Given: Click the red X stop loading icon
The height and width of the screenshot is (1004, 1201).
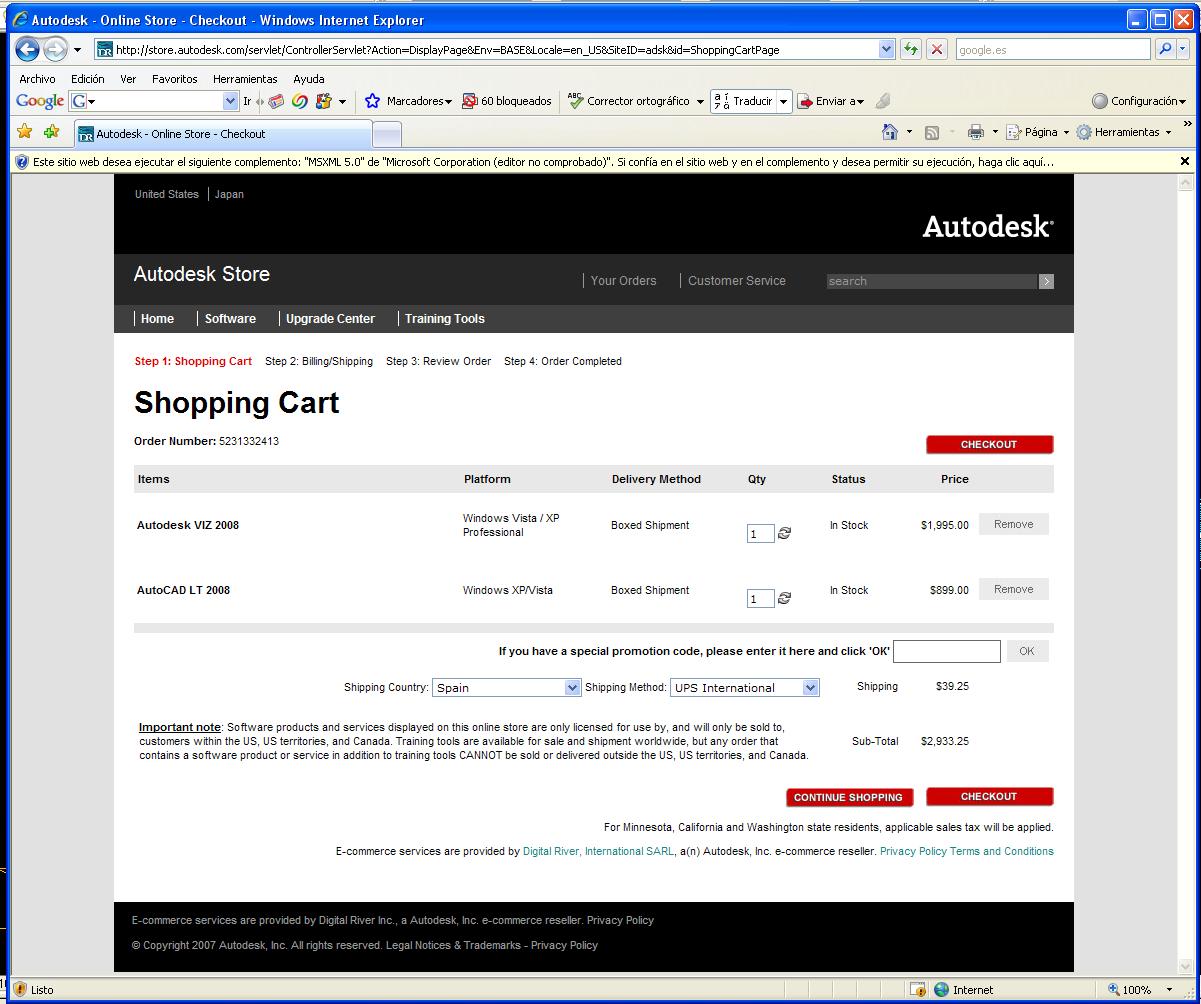Looking at the screenshot, I should 937,49.
